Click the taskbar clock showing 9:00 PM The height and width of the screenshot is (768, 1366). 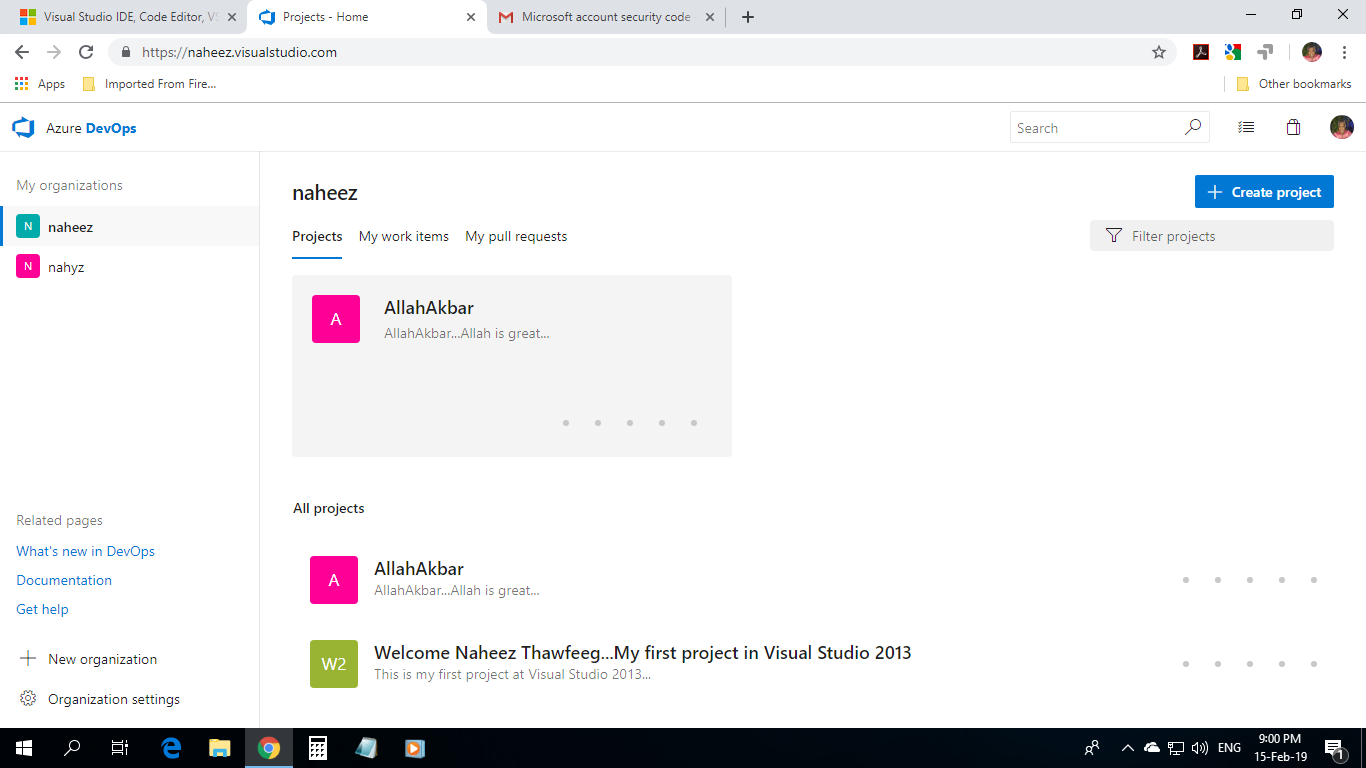[1280, 748]
